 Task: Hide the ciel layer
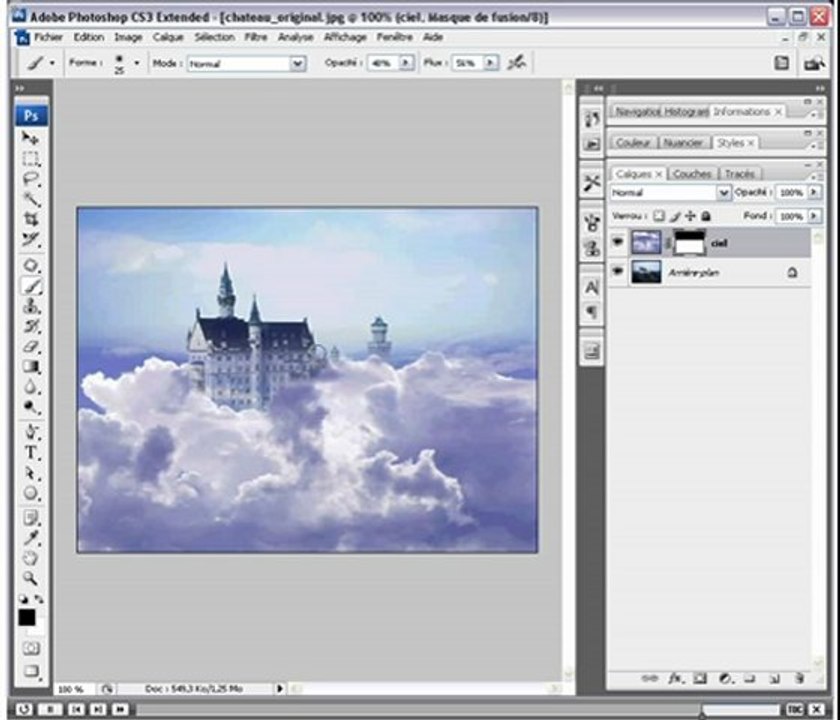click(x=618, y=242)
